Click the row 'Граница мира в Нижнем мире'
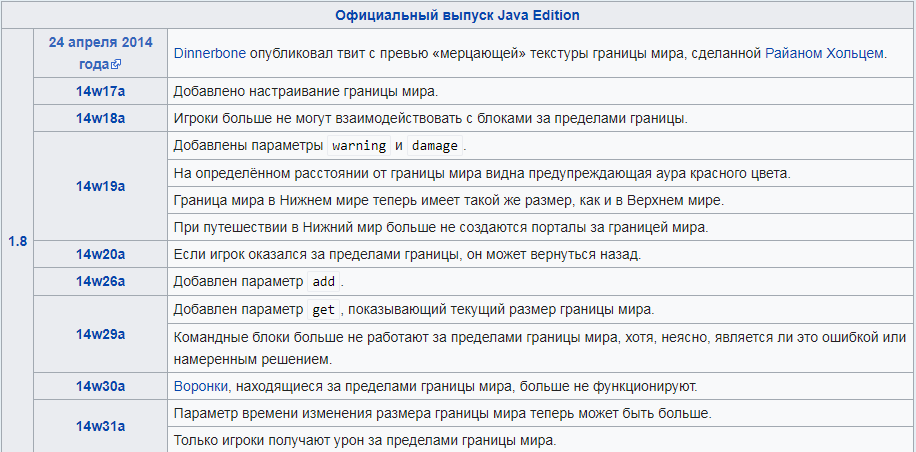Image resolution: width=916 pixels, height=452 pixels. click(541, 200)
